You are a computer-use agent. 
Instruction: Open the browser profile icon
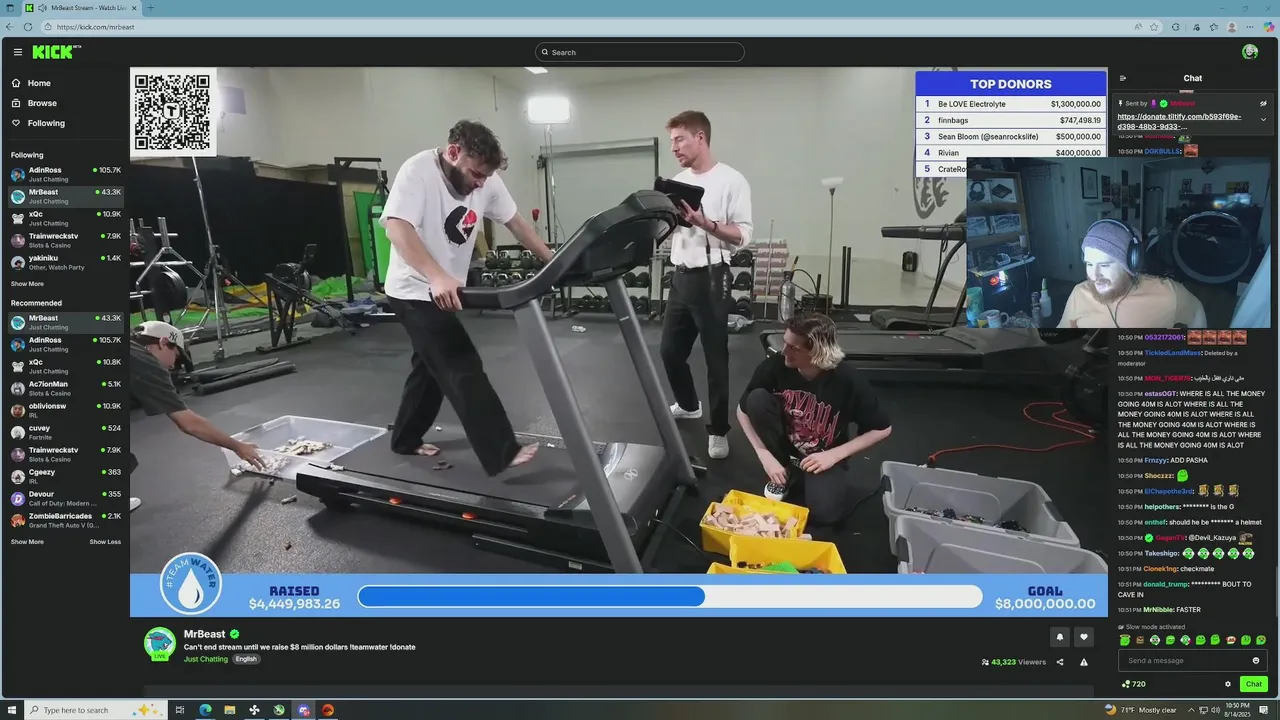pos(1232,27)
